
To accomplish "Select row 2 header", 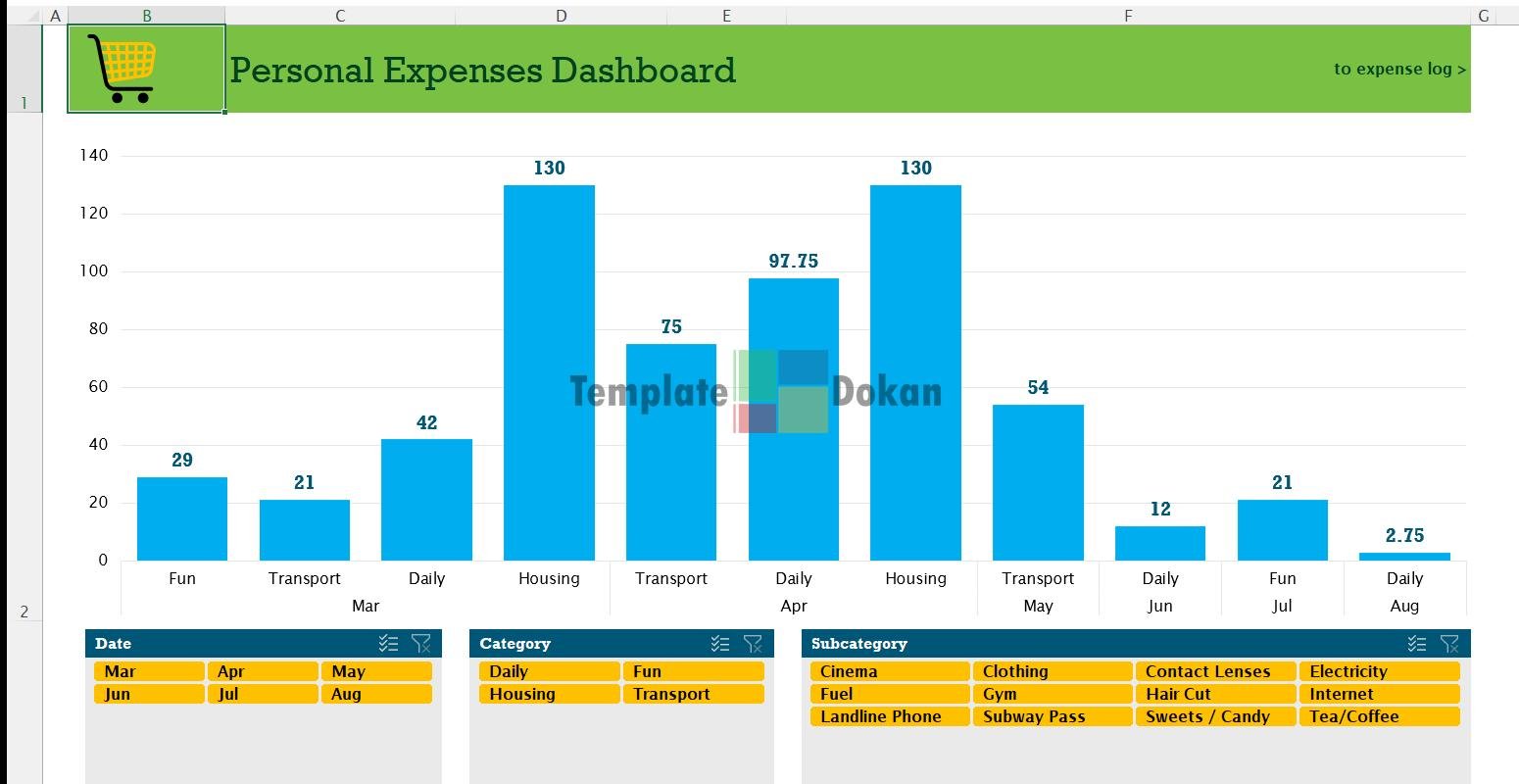I will (x=24, y=612).
